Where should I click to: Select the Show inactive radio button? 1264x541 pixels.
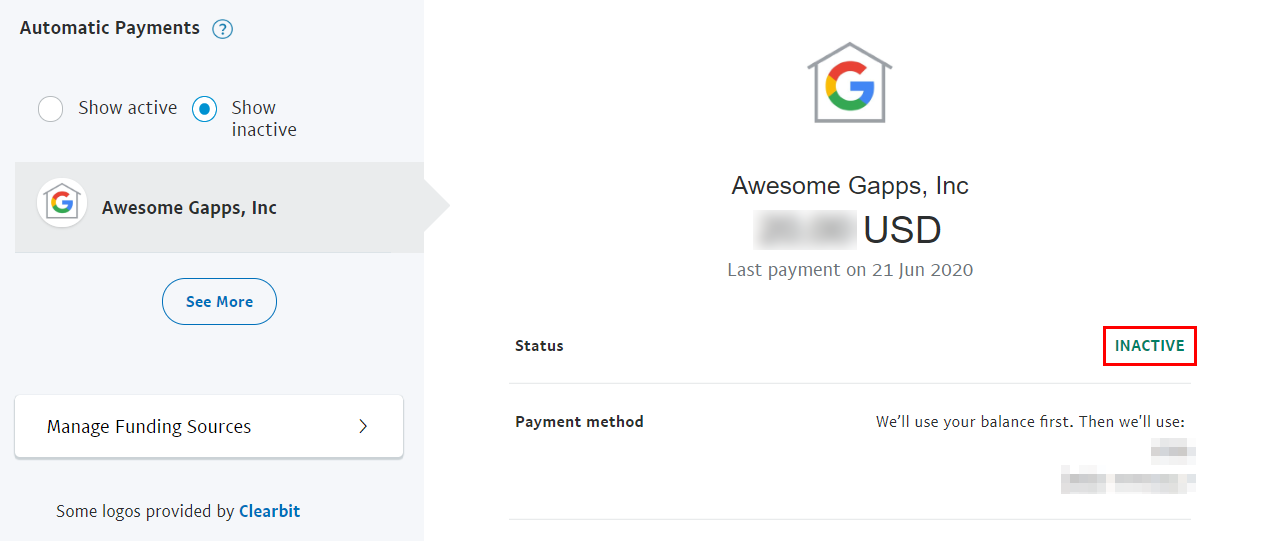coord(205,109)
